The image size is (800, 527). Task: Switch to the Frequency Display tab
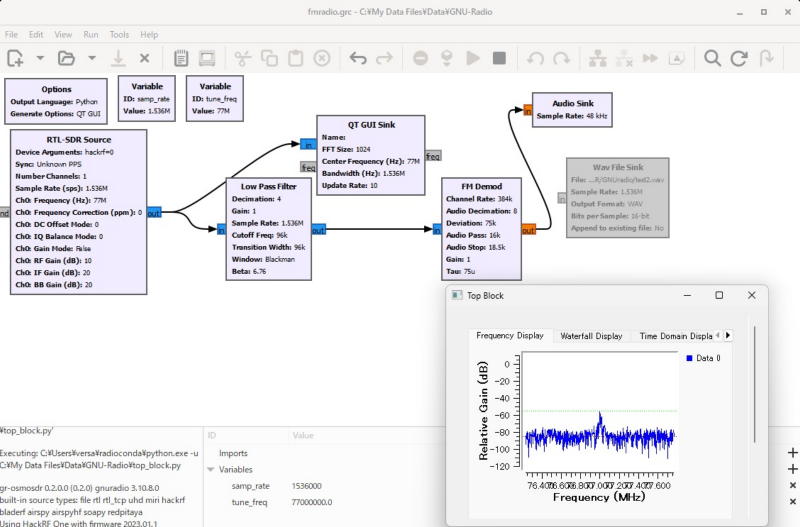(x=510, y=336)
